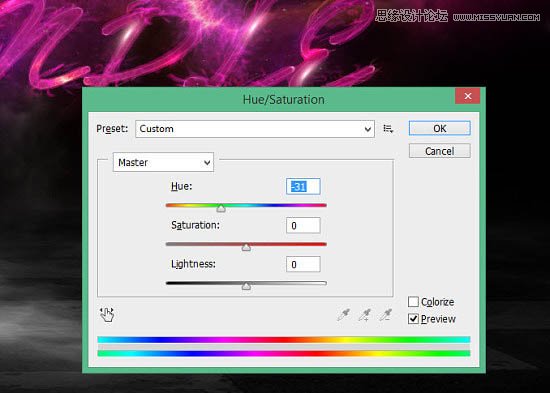This screenshot has height=393, width=550.
Task: Click the Hue label text
Action: pos(181,186)
